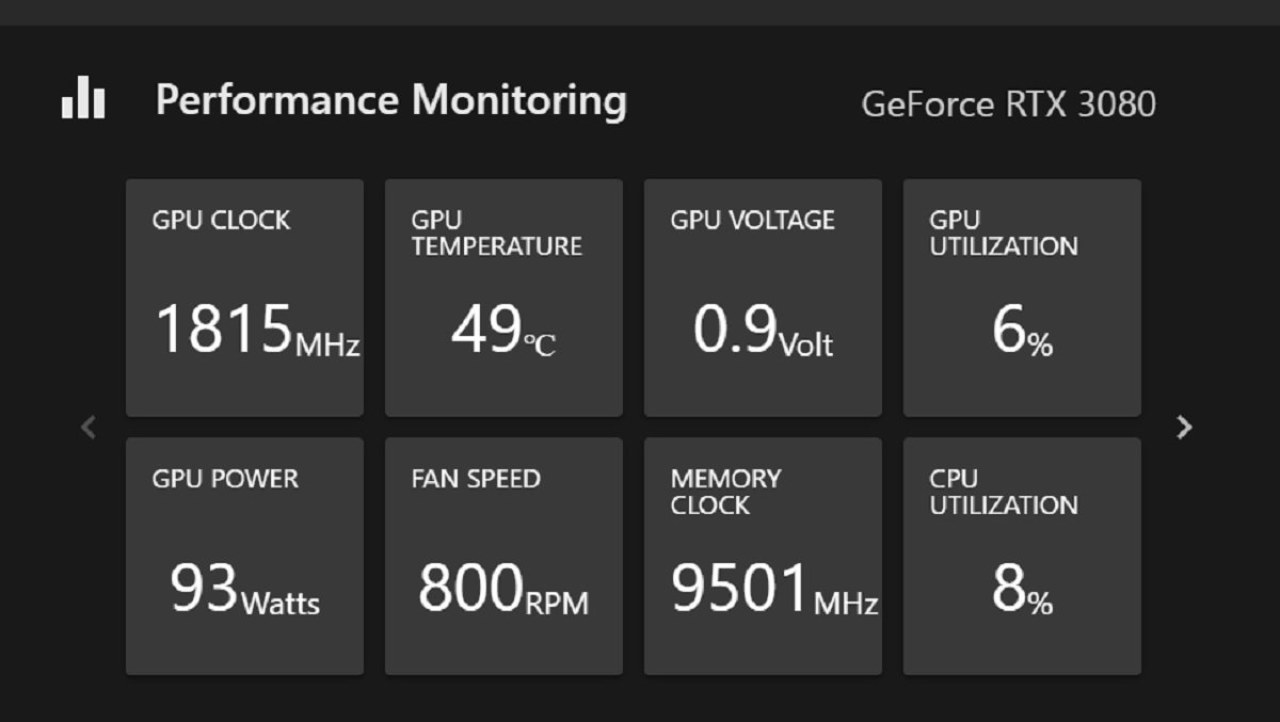Select the GPU Clock tile
Screen dimensions: 1280x722
tap(245, 298)
